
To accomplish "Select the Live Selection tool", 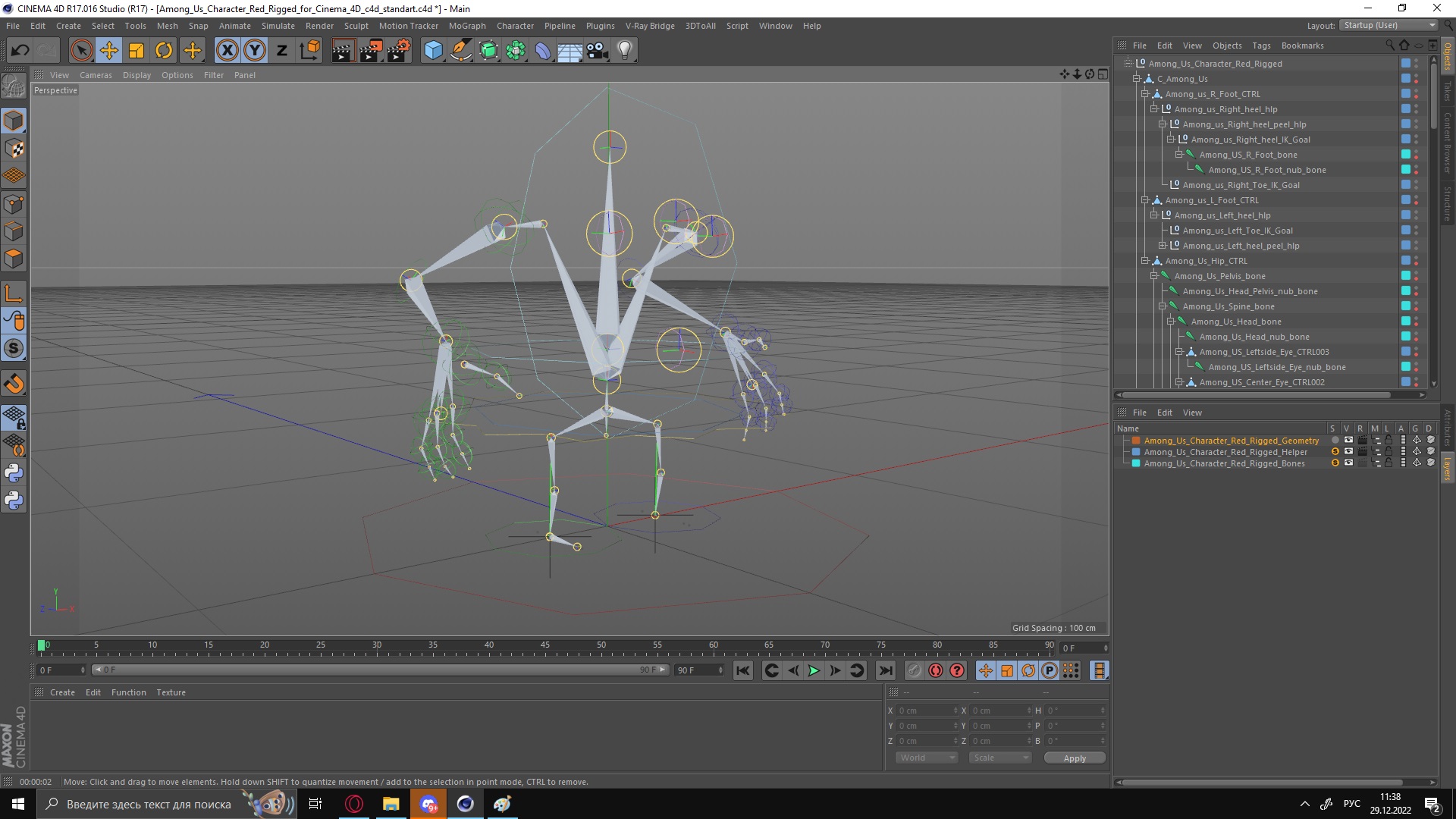I will 81,51.
